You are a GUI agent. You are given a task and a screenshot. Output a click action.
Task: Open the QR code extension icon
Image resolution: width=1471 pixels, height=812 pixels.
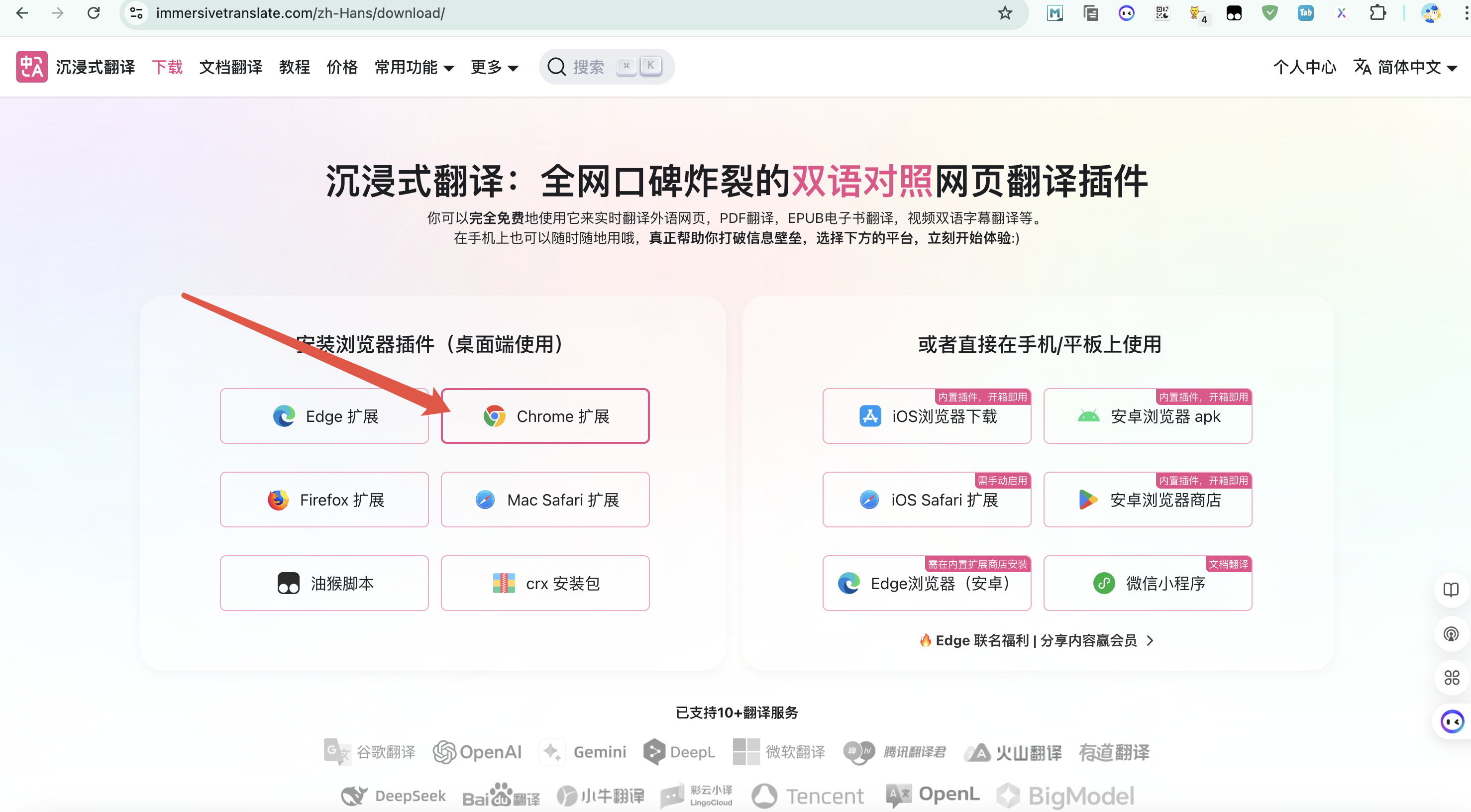[x=1162, y=13]
